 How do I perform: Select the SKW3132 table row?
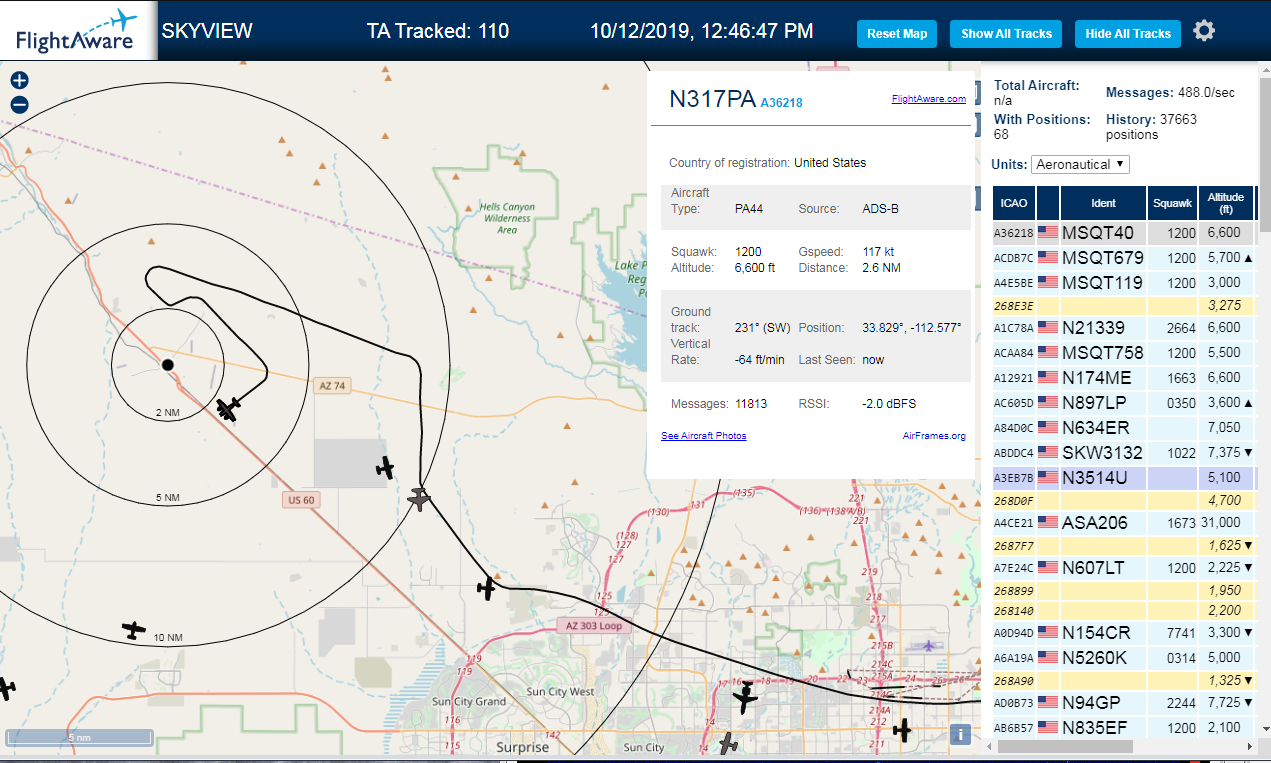point(1124,453)
